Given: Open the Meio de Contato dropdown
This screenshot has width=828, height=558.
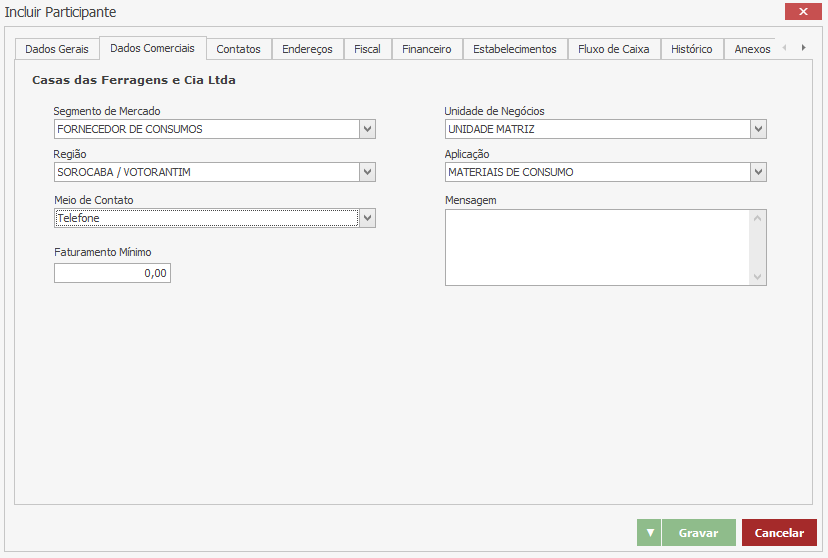Looking at the screenshot, I should (367, 218).
